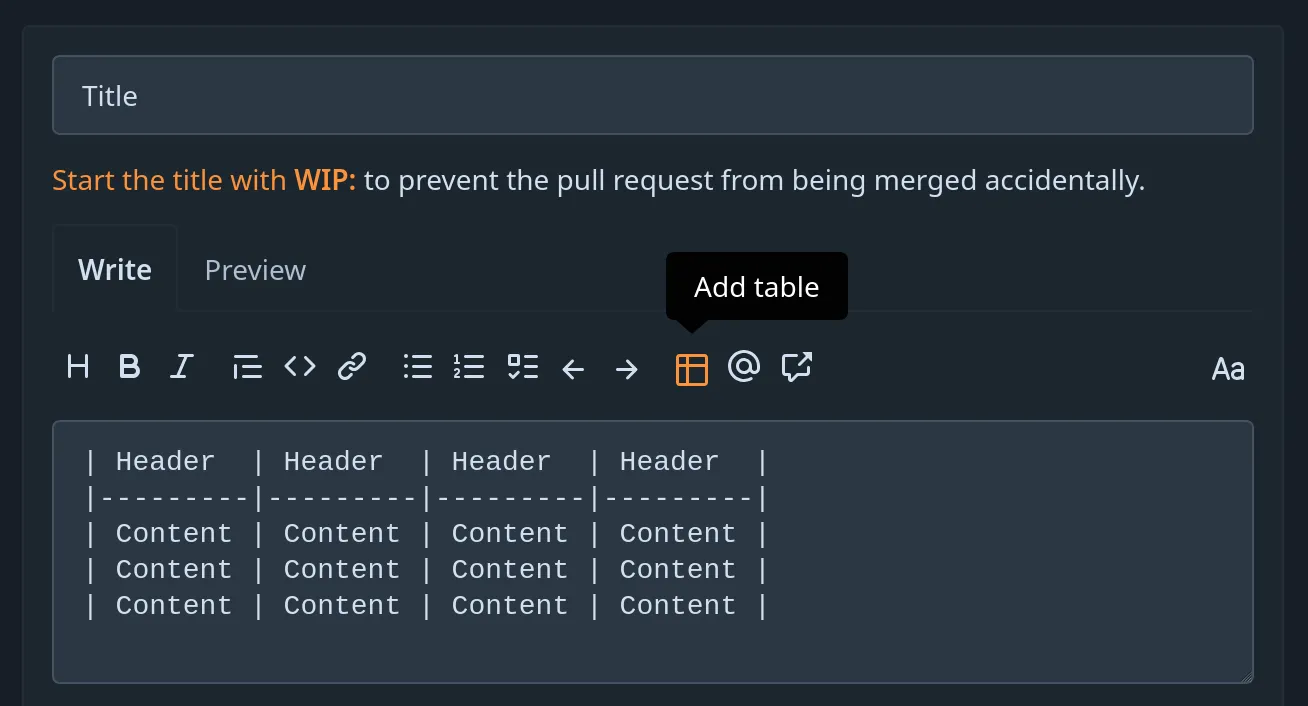Open the Aa text options

[x=1228, y=369]
